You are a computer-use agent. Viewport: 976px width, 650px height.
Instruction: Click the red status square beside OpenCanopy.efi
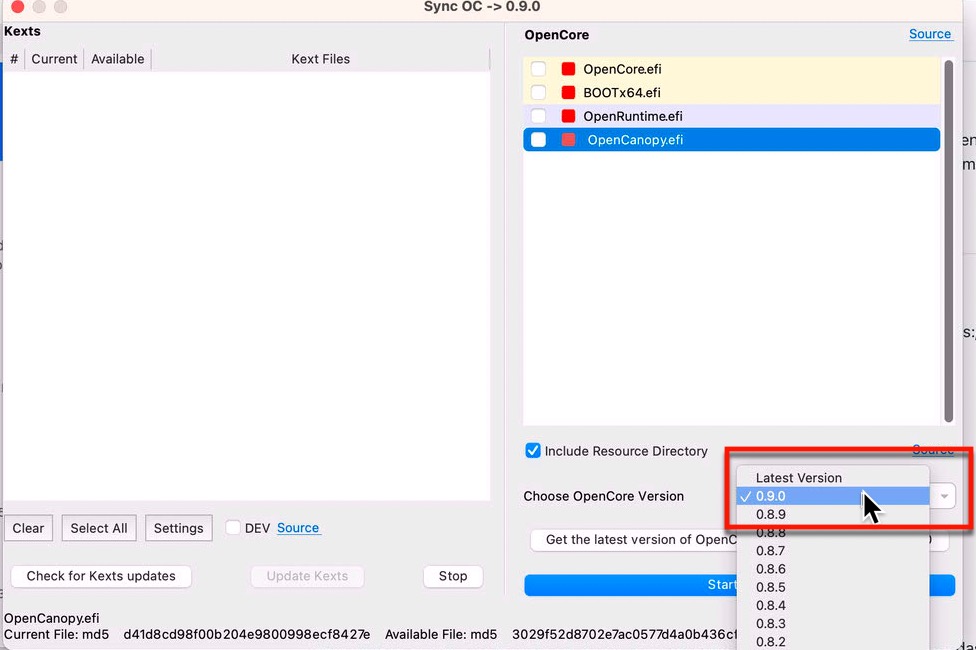click(x=568, y=139)
